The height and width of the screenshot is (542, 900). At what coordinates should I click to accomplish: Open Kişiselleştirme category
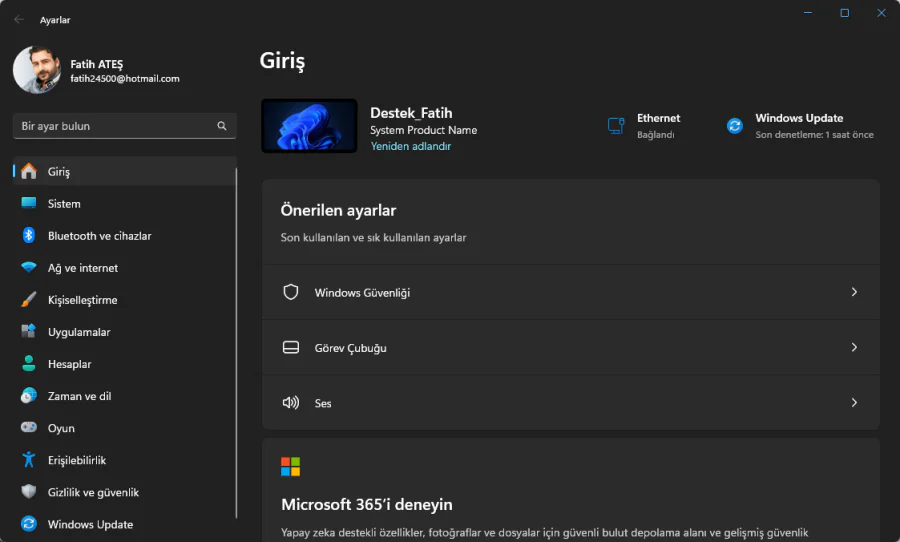[x=125, y=300]
